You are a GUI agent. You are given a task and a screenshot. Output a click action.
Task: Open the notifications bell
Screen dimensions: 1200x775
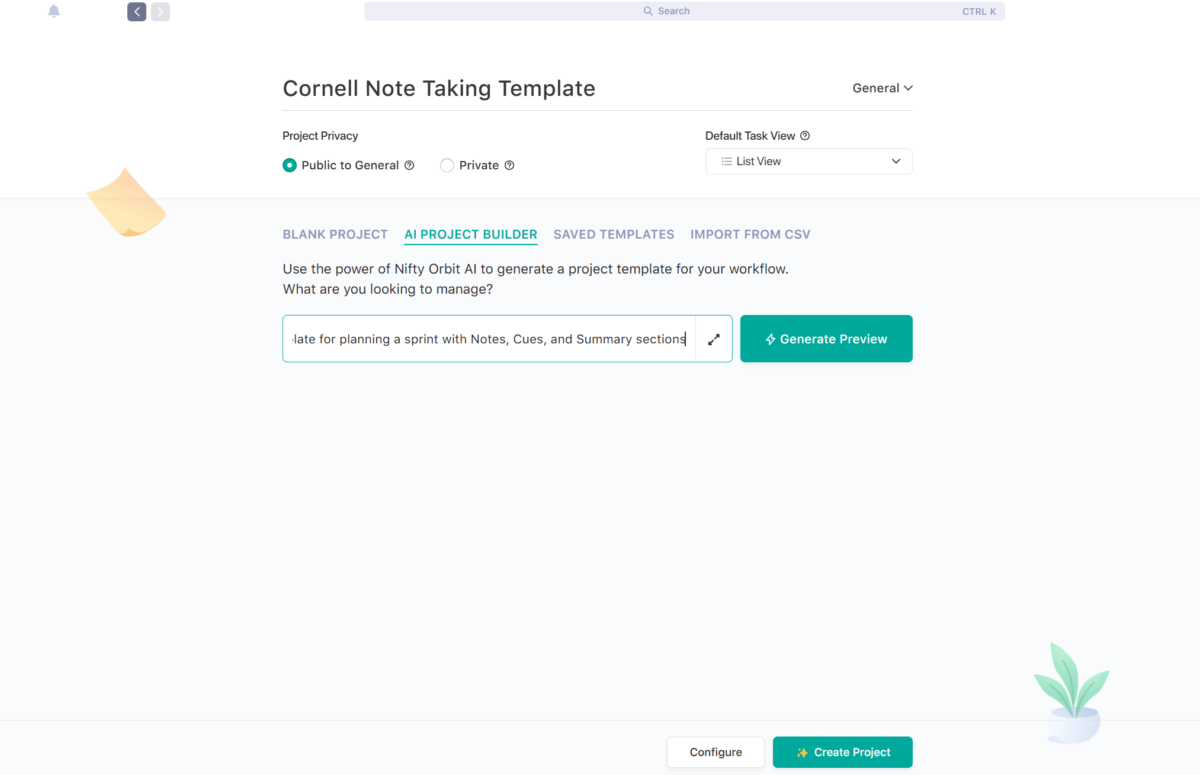(x=54, y=11)
